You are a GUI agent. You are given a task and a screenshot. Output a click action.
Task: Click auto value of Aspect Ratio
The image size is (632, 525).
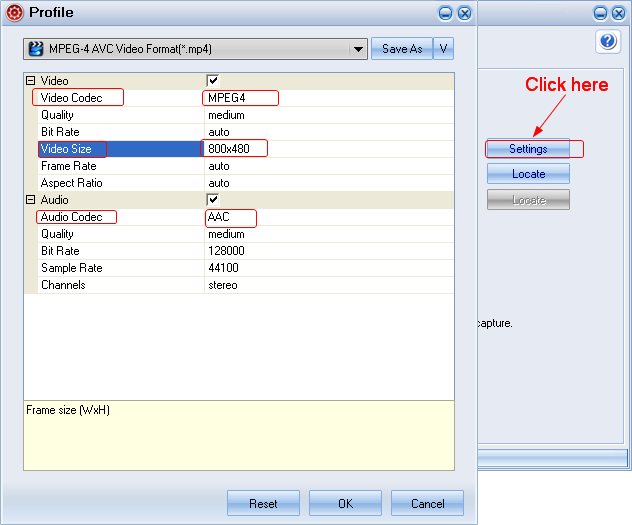219,183
